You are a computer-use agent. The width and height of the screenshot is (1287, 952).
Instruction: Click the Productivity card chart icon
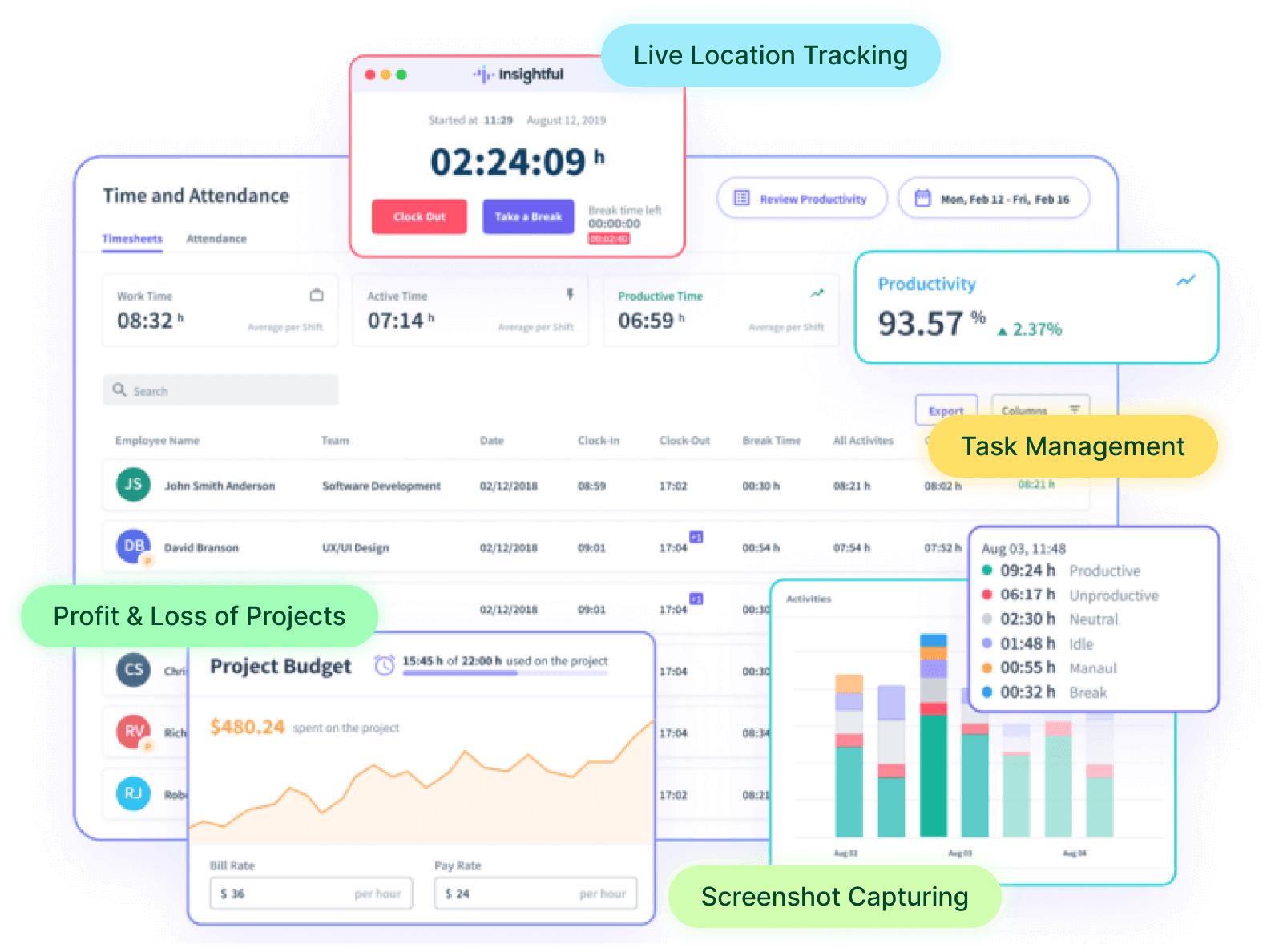(1185, 280)
